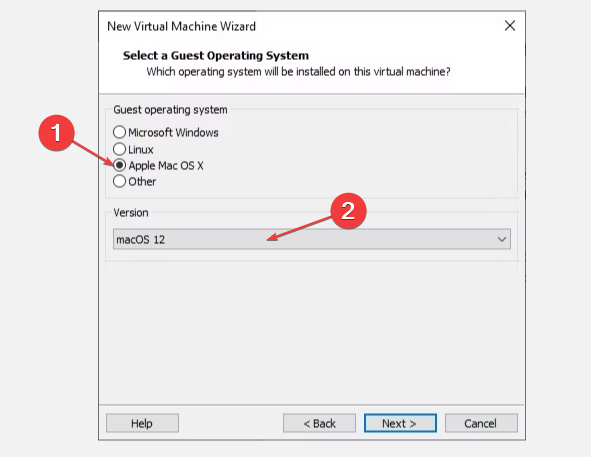Expand the Version dropdown chevron arrow
Image resolution: width=591 pixels, height=457 pixels.
pos(501,239)
